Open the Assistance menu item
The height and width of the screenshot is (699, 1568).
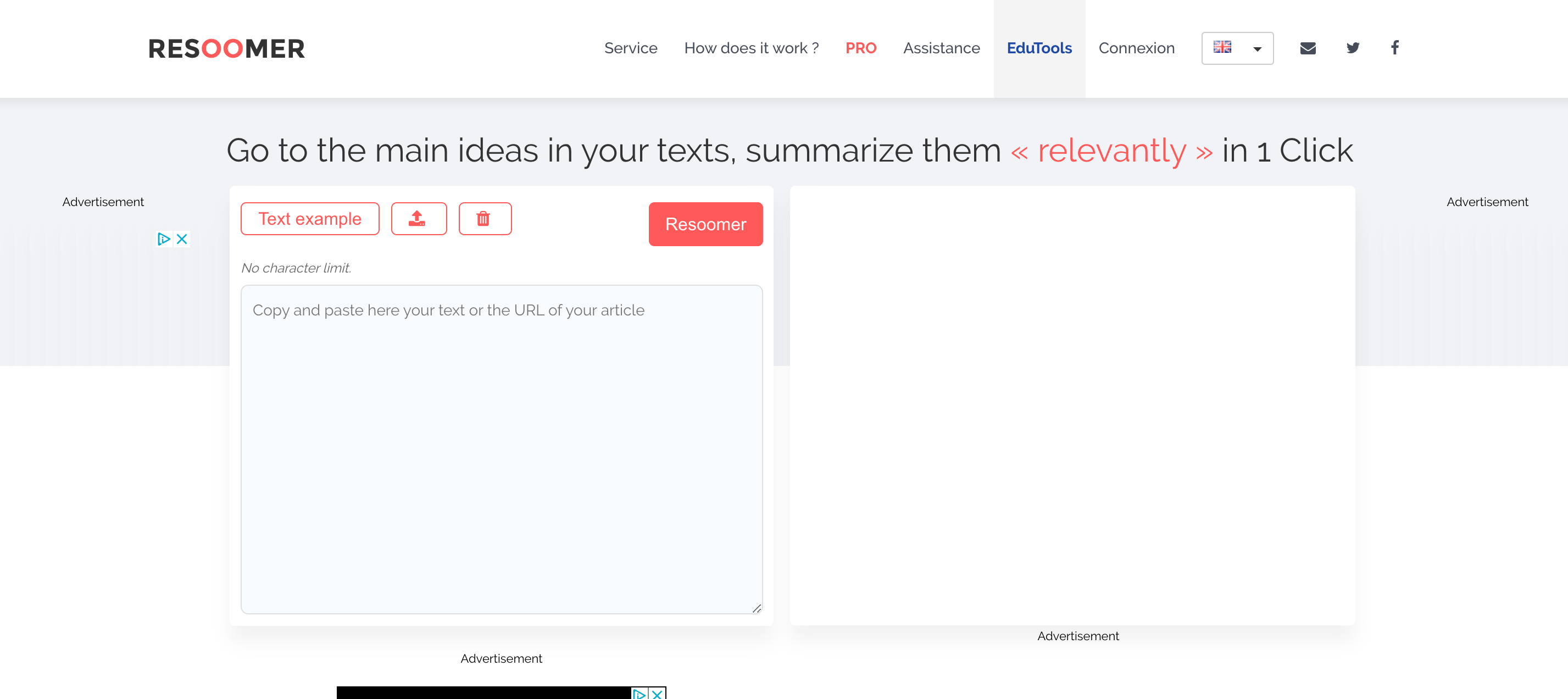941,48
